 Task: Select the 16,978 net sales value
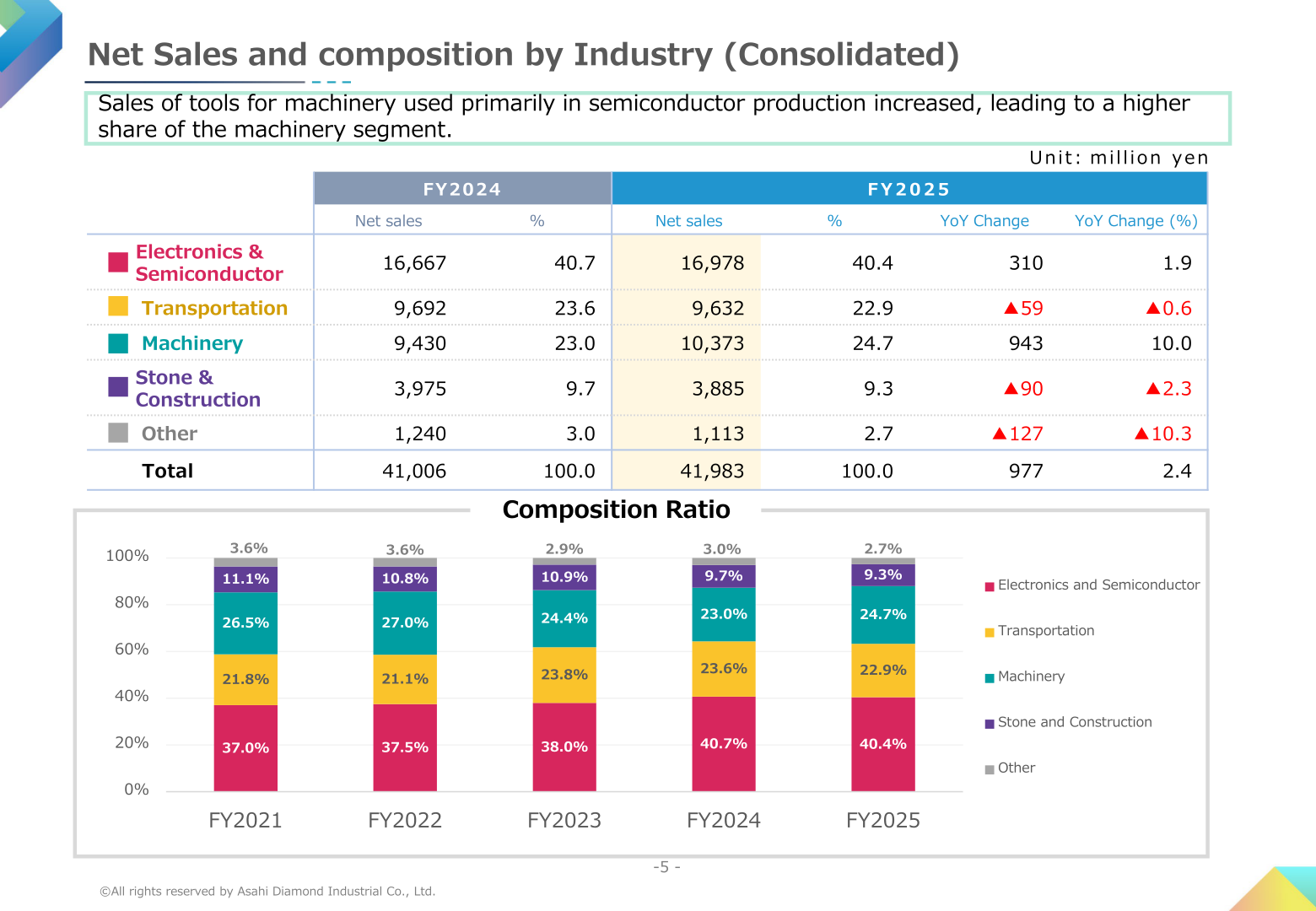[712, 263]
